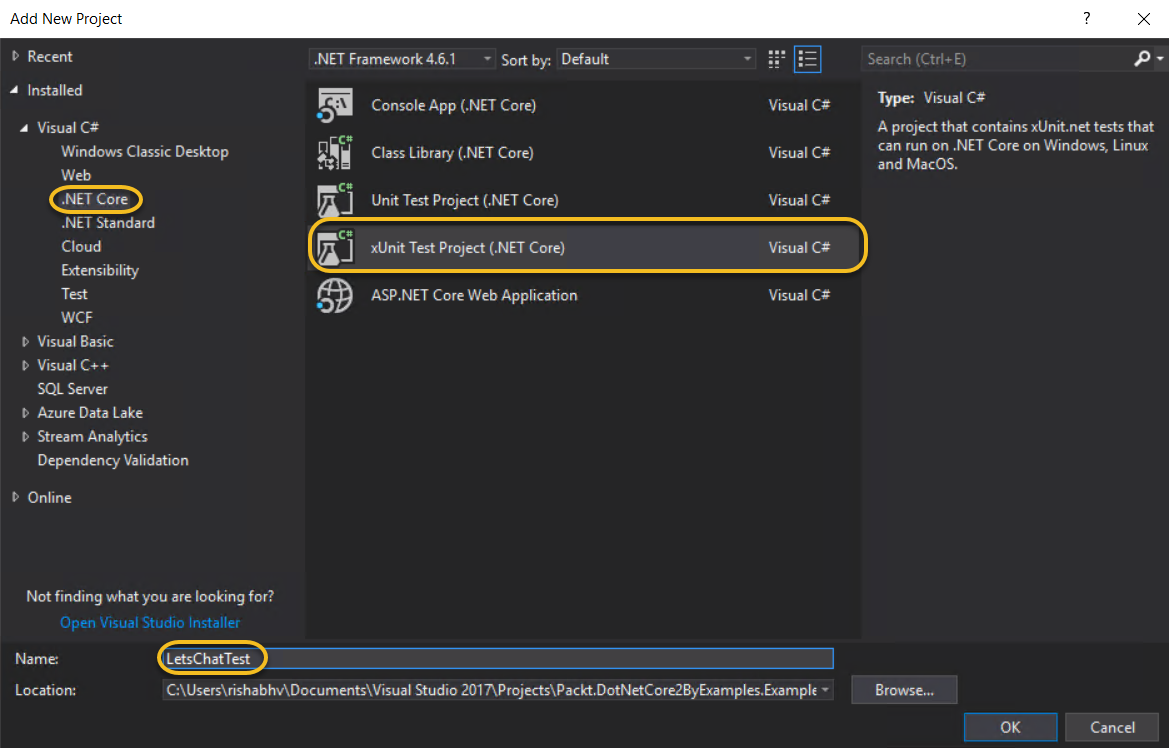The image size is (1169, 748).
Task: Expand the Online node
Action: [16, 497]
